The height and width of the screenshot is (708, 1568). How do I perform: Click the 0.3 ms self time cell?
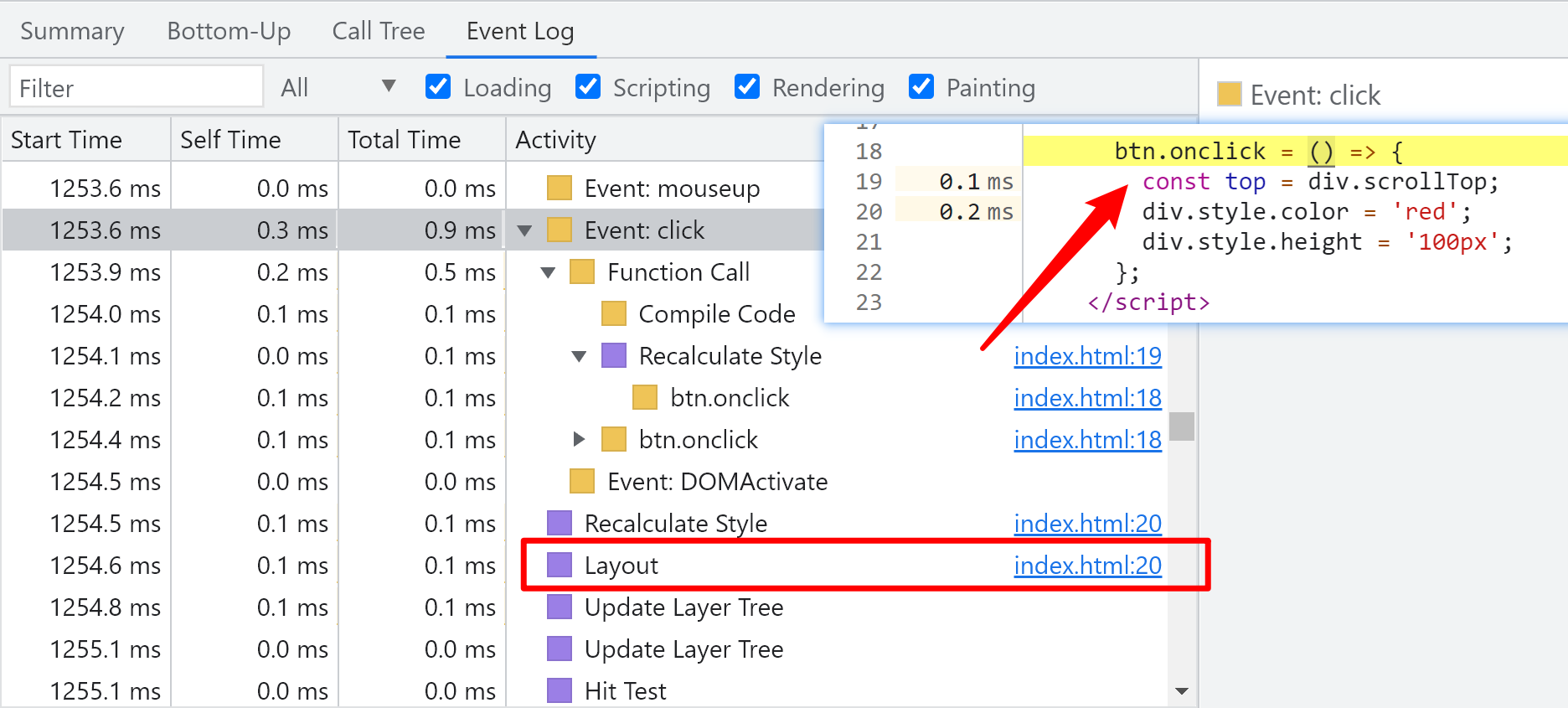(292, 230)
